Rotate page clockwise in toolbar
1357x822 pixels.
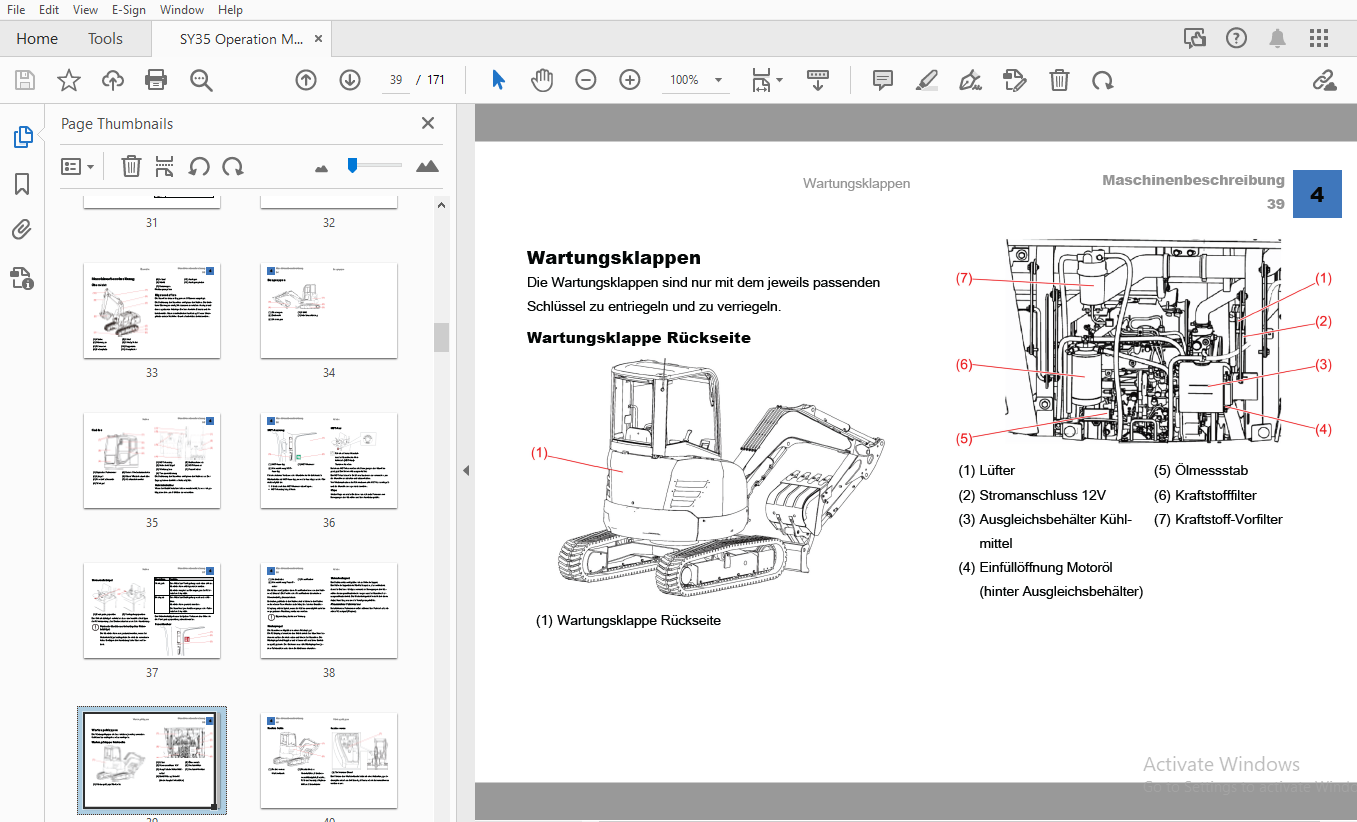tap(1103, 80)
